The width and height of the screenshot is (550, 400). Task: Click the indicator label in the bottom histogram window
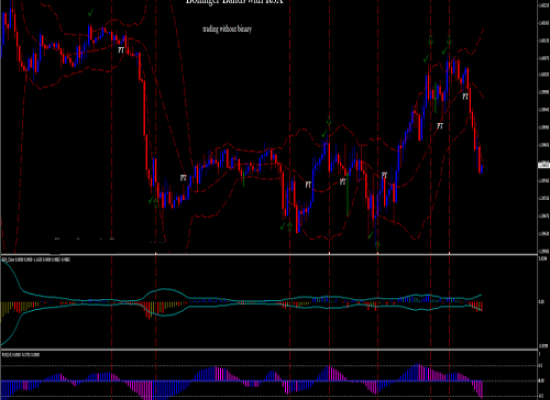tap(21, 355)
